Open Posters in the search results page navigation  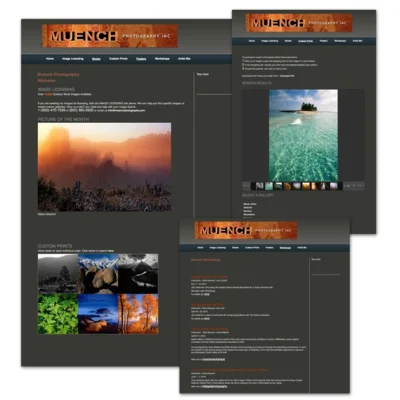[323, 41]
